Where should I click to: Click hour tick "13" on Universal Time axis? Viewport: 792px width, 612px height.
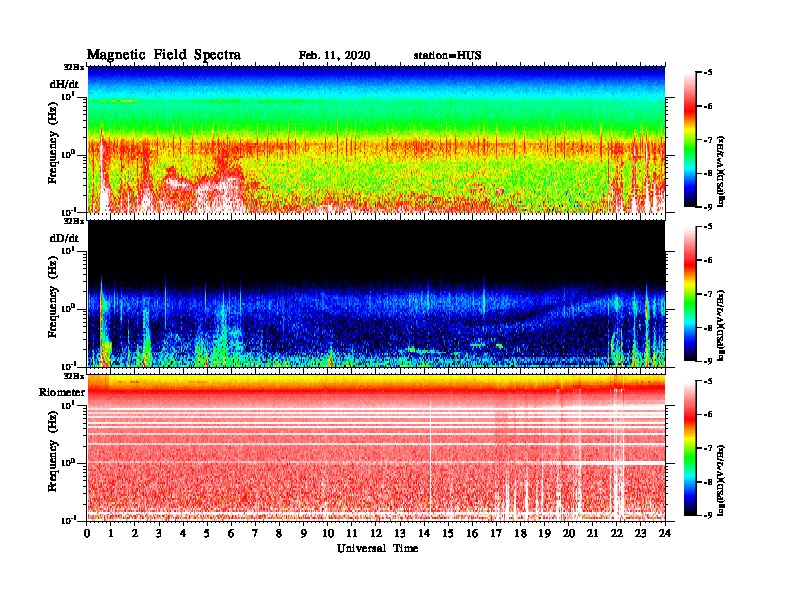[x=400, y=534]
